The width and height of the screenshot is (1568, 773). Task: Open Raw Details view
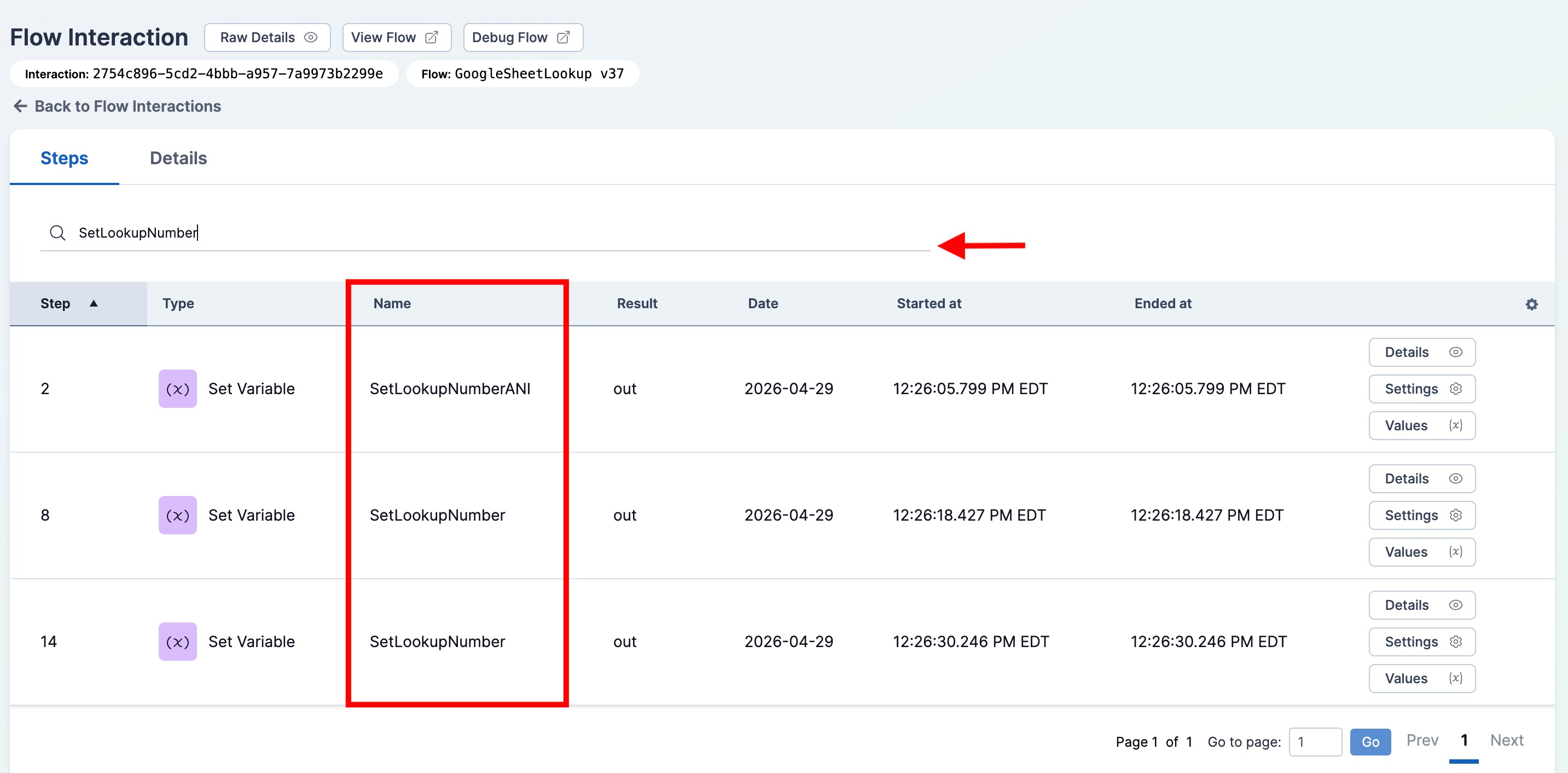267,38
